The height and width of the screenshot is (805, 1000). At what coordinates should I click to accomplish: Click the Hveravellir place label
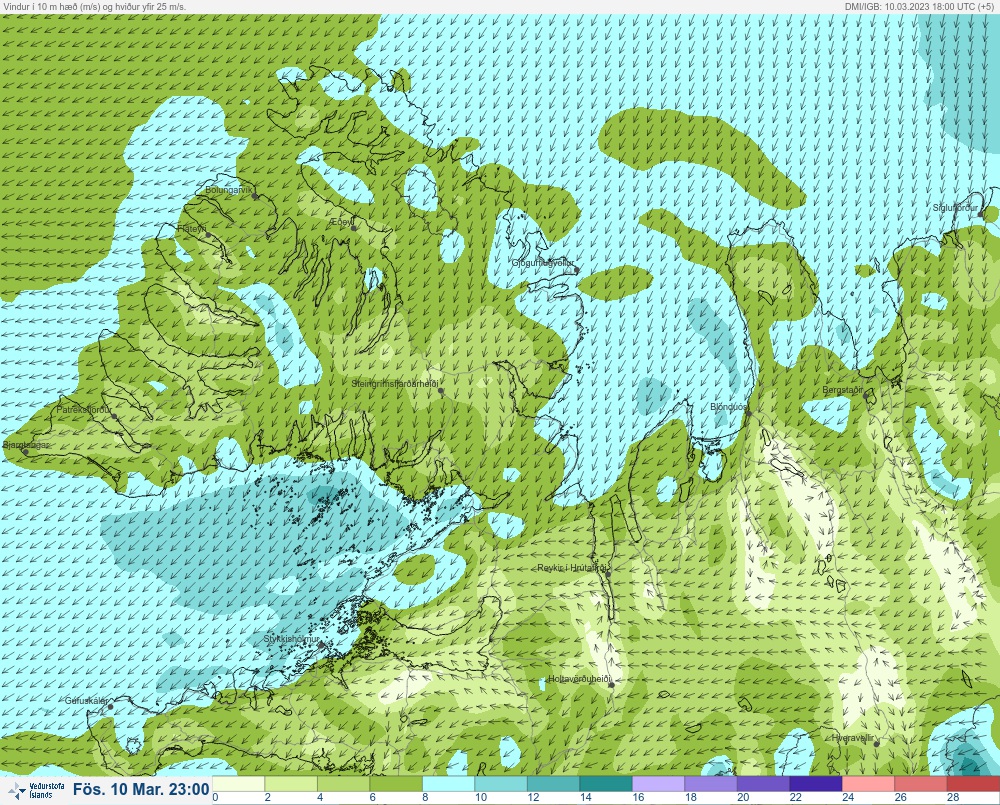(853, 737)
